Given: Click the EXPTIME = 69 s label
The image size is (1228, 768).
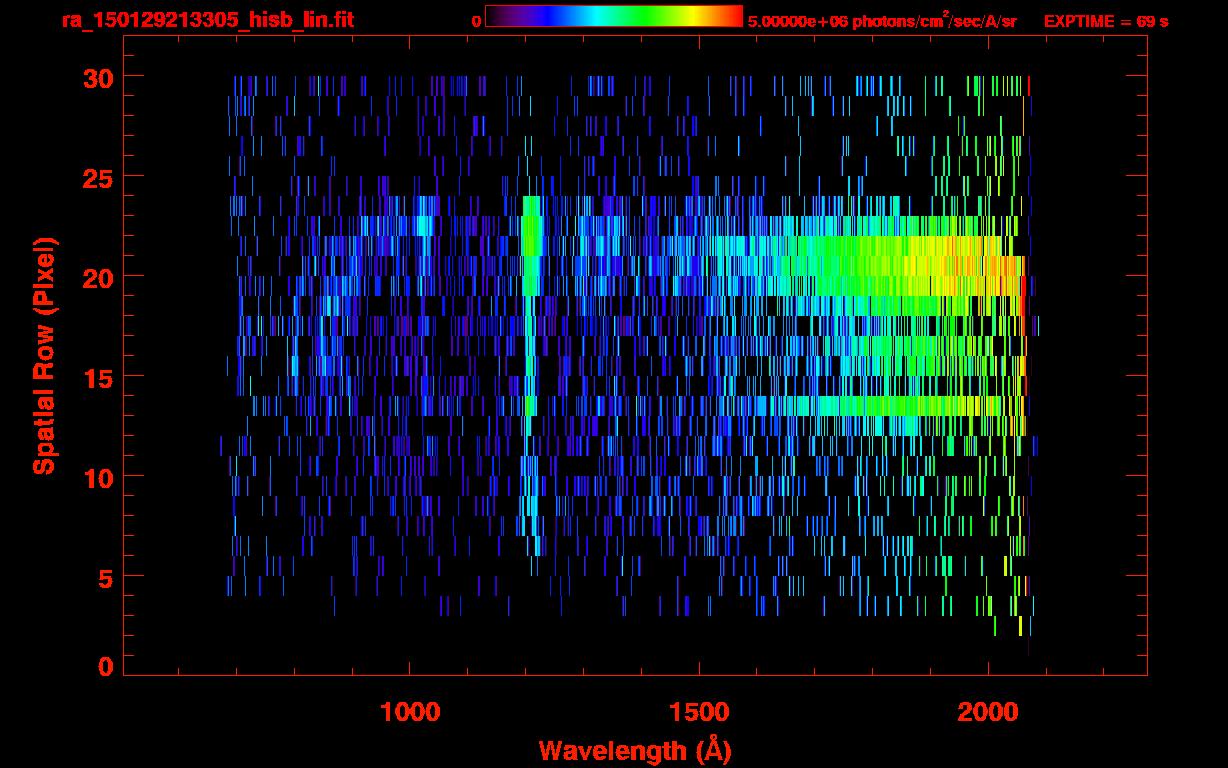Looking at the screenshot, I should click(x=1106, y=21).
